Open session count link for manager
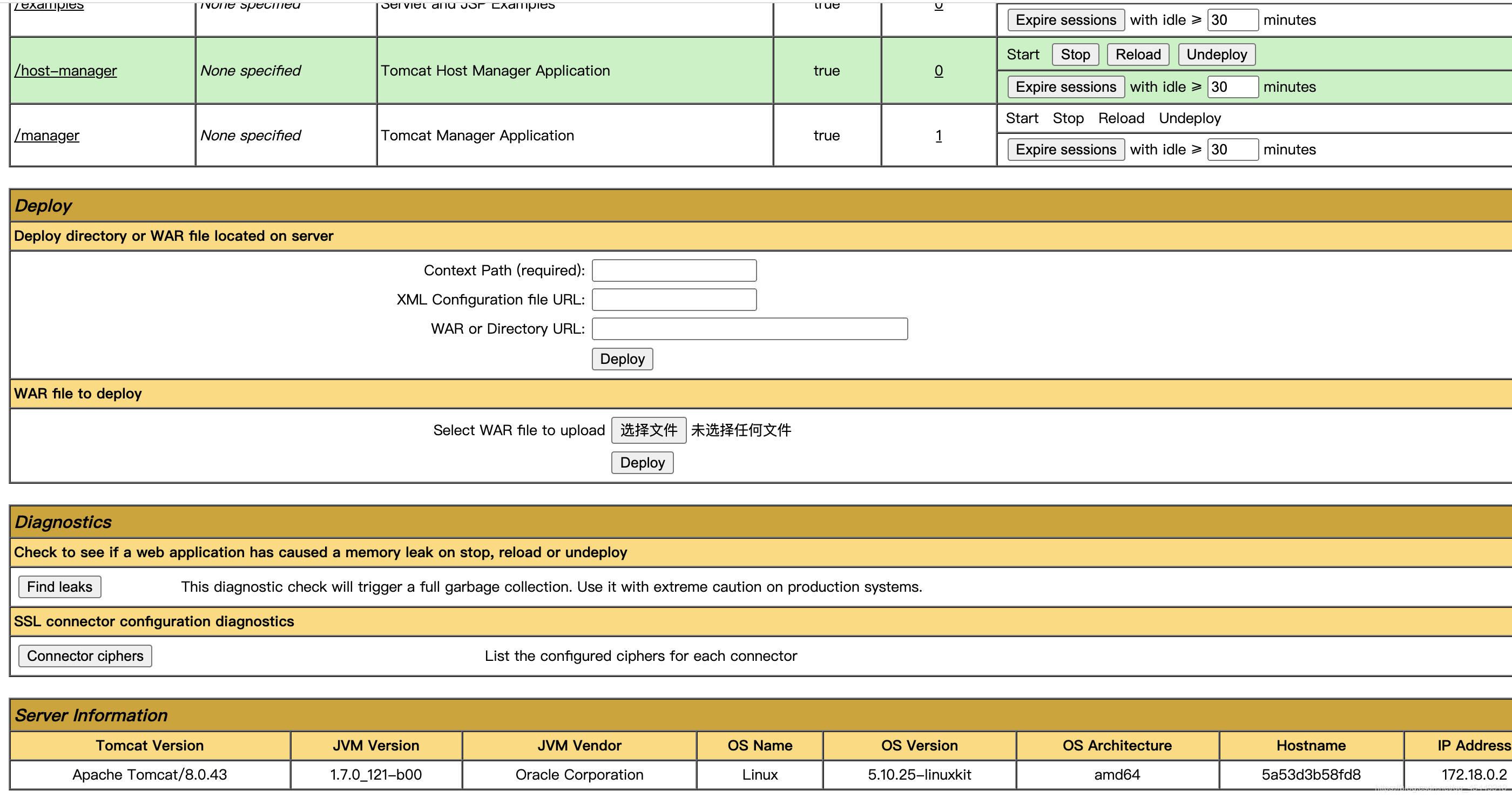The height and width of the screenshot is (798, 1512). coord(938,136)
